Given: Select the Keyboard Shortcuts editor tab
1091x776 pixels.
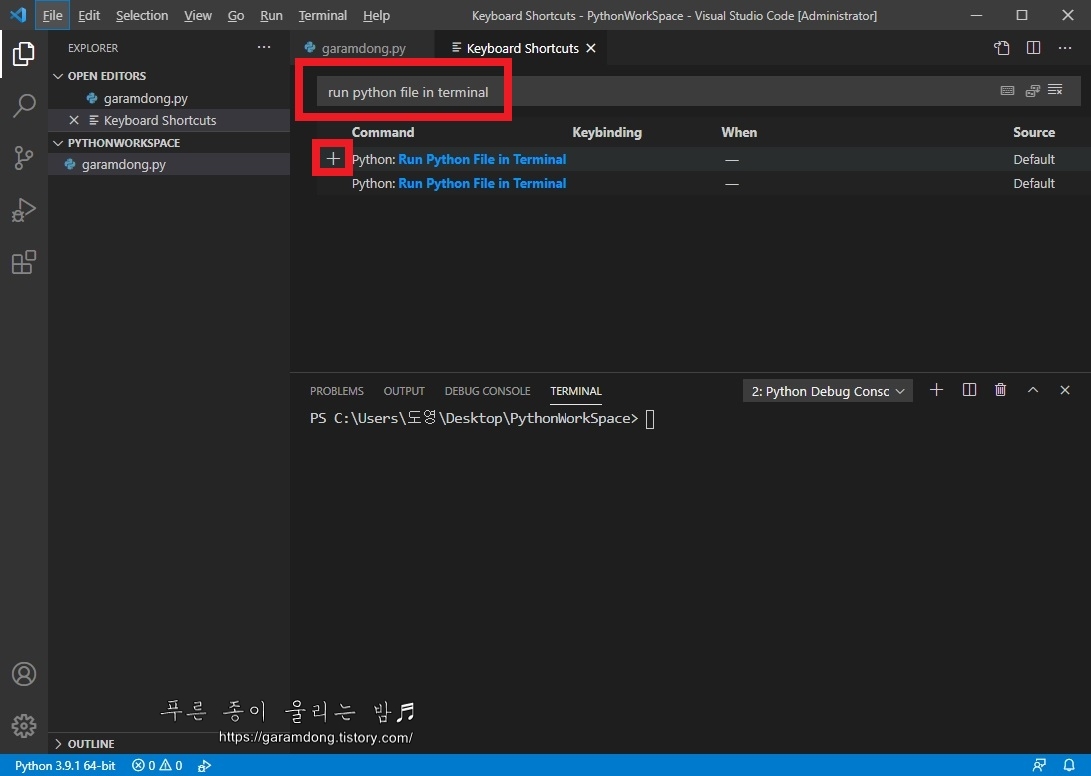Looking at the screenshot, I should tap(522, 48).
